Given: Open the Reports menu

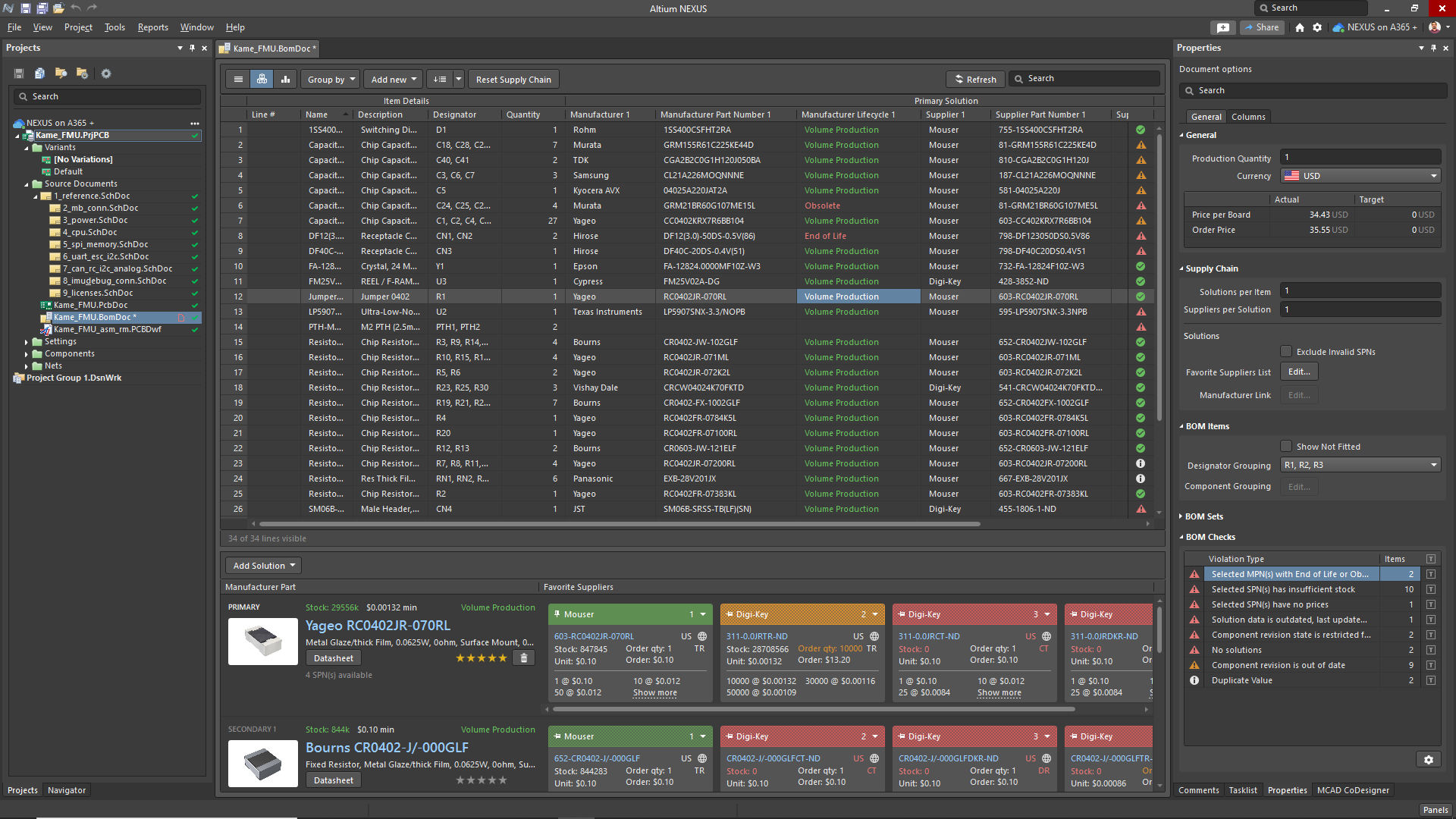Looking at the screenshot, I should (x=152, y=27).
